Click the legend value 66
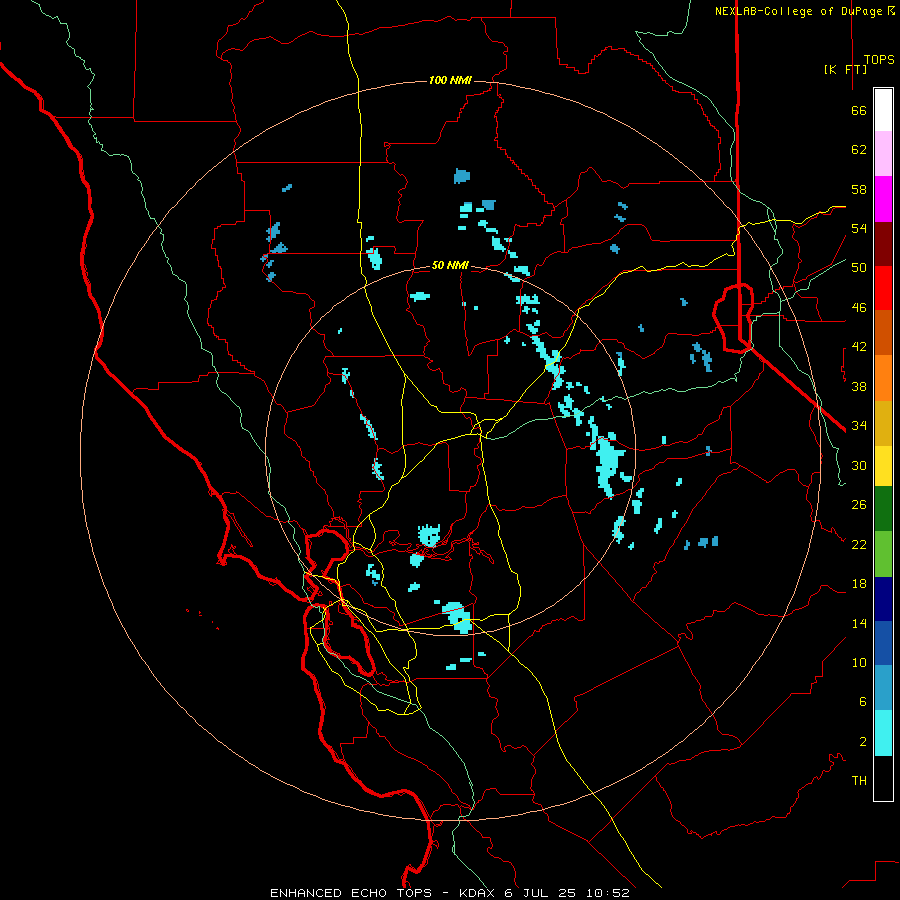The width and height of the screenshot is (900, 900). 859,111
